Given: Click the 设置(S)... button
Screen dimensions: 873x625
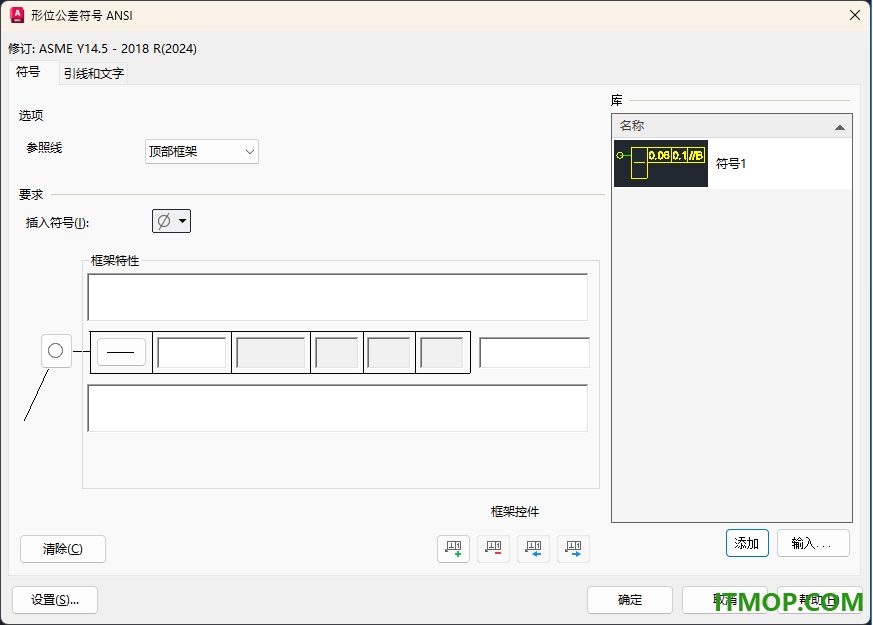Looking at the screenshot, I should [x=55, y=599].
